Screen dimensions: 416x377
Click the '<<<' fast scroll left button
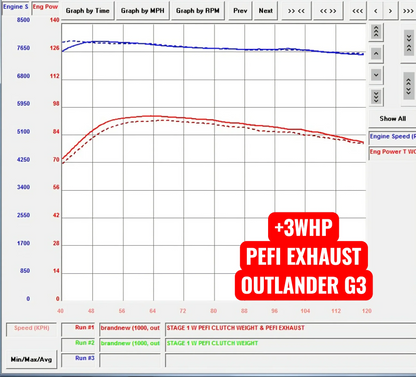click(358, 11)
